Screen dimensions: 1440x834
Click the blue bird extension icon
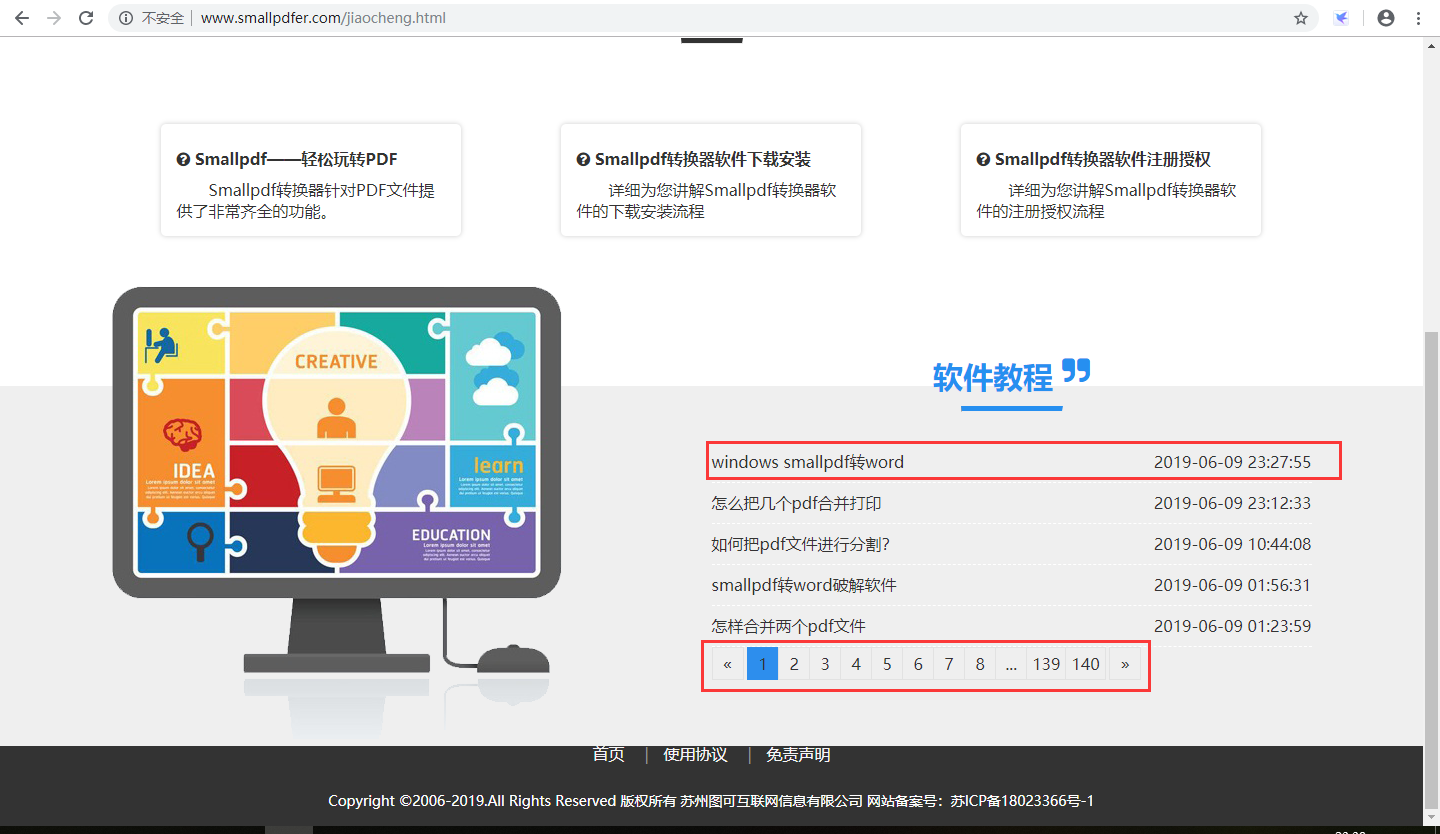1342,18
